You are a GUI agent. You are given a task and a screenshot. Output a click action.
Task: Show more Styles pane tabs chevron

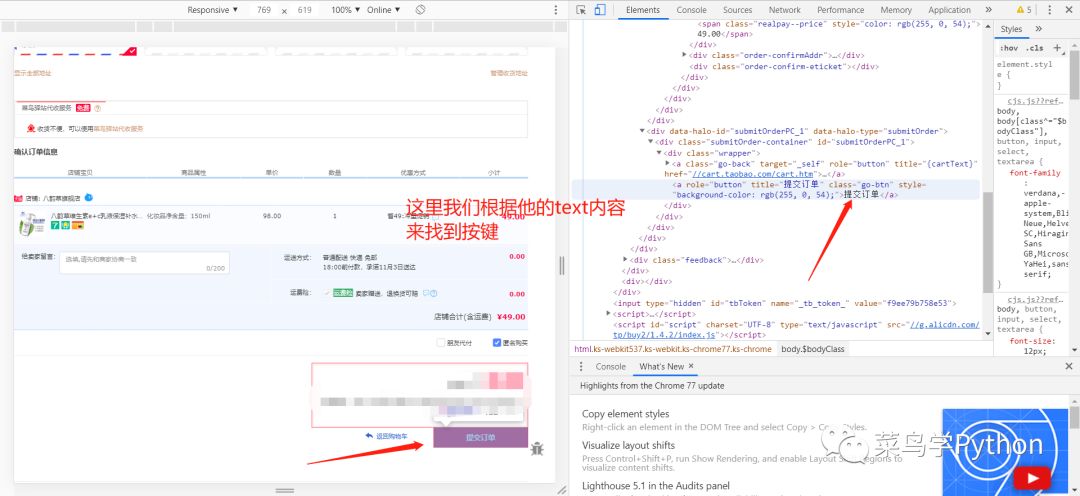point(1039,29)
